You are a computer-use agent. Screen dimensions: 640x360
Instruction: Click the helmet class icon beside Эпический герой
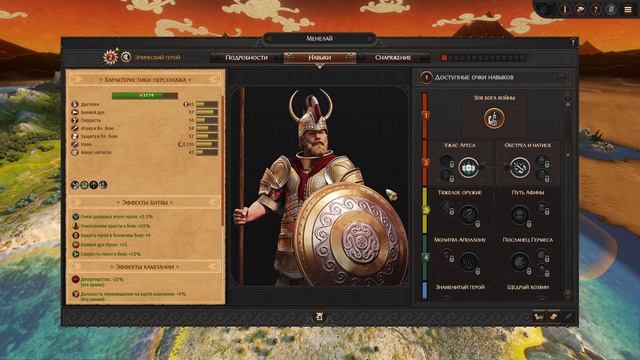tap(126, 57)
